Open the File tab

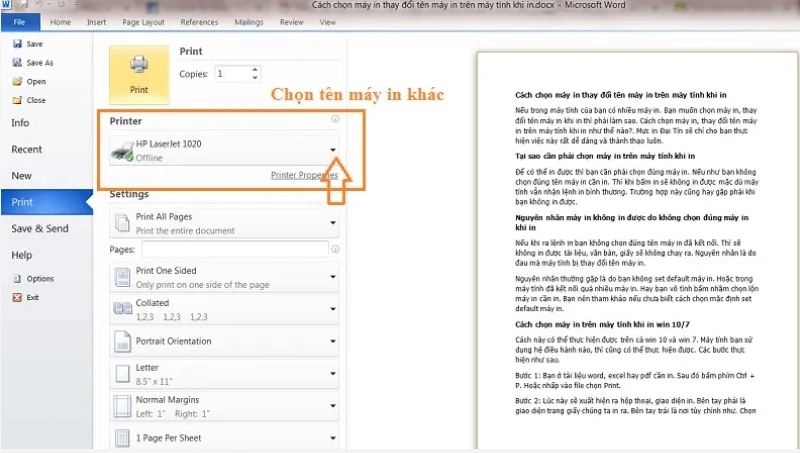pos(20,22)
